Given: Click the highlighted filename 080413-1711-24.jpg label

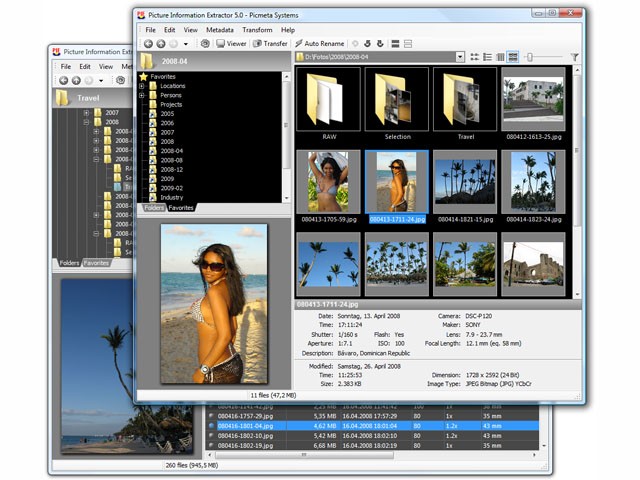Looking at the screenshot, I should pos(397,220).
